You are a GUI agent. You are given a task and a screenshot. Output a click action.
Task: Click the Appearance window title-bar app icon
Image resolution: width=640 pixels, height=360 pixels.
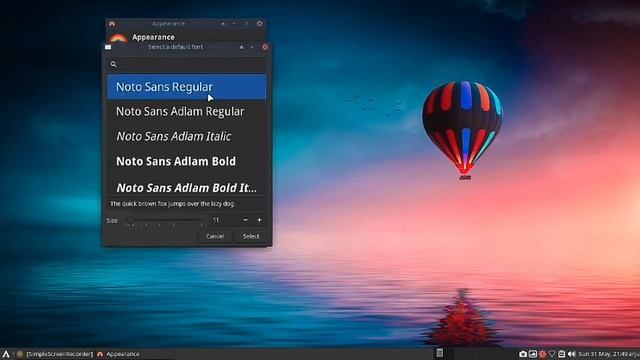(112, 24)
